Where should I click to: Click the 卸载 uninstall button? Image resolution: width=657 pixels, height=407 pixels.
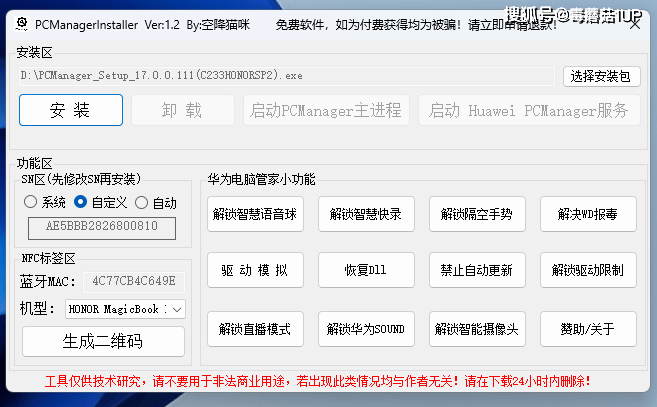(x=183, y=110)
